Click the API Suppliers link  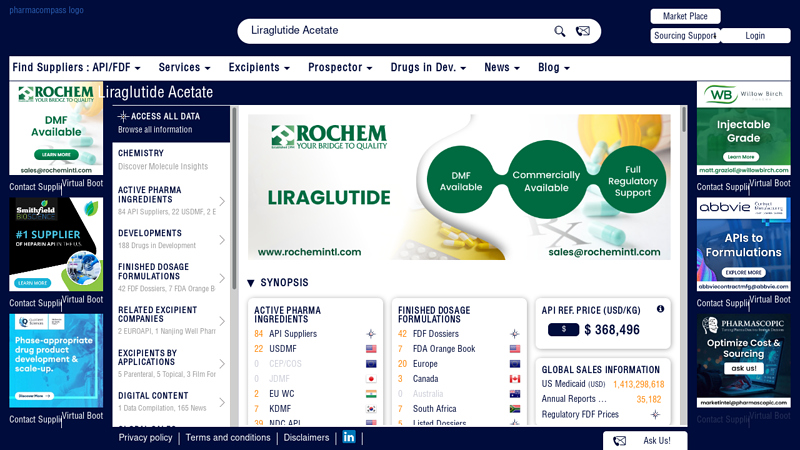[x=293, y=334]
